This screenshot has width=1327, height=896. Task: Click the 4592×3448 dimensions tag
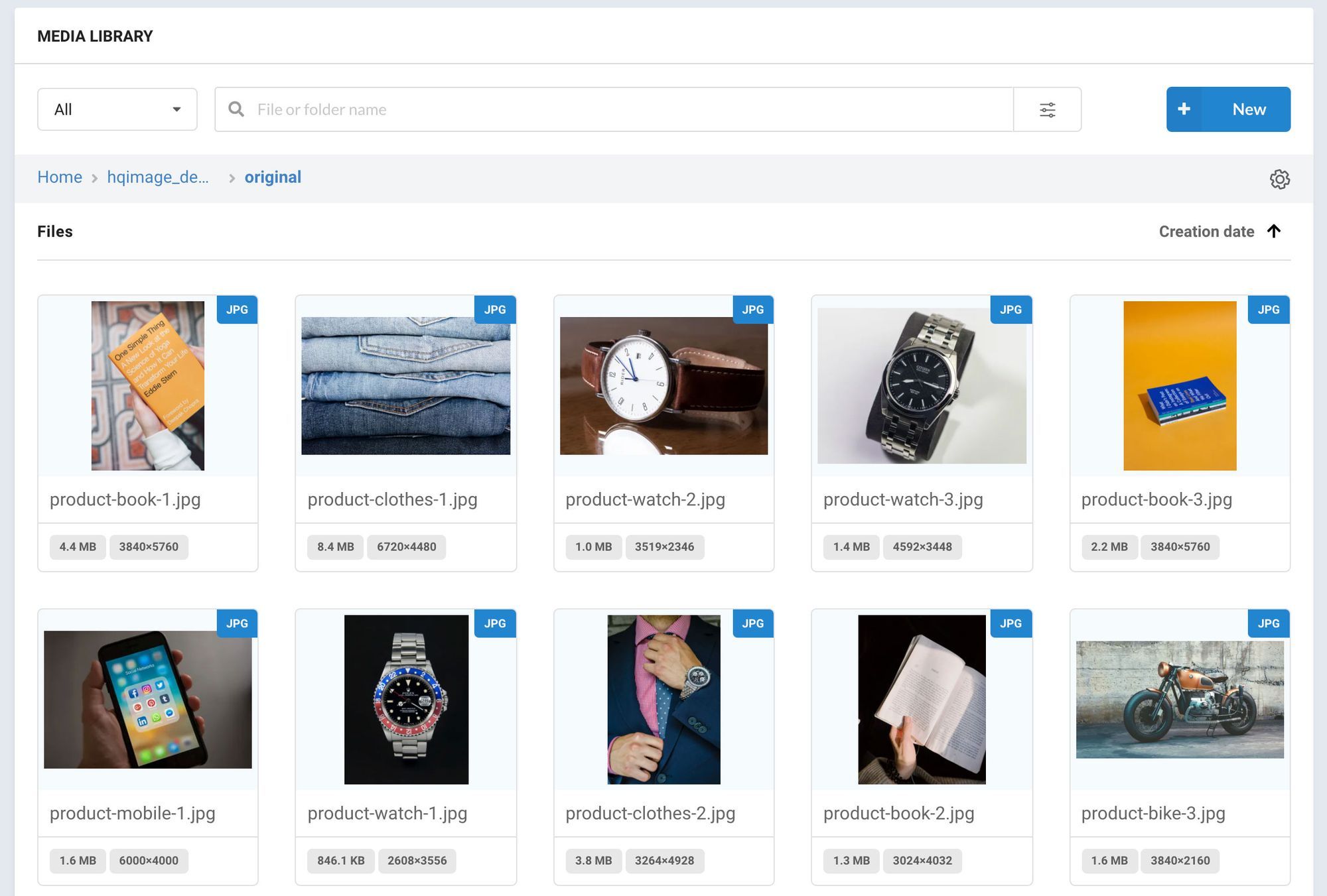click(x=922, y=547)
